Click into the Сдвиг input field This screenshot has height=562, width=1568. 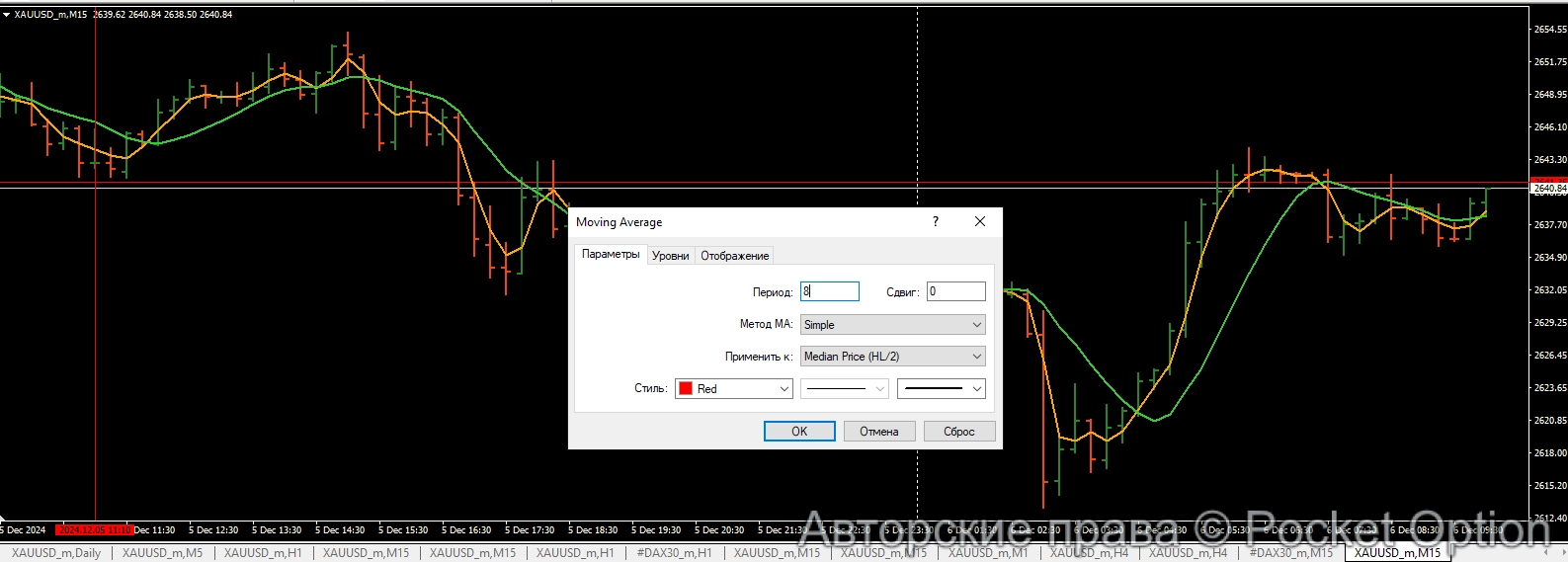[x=955, y=291]
